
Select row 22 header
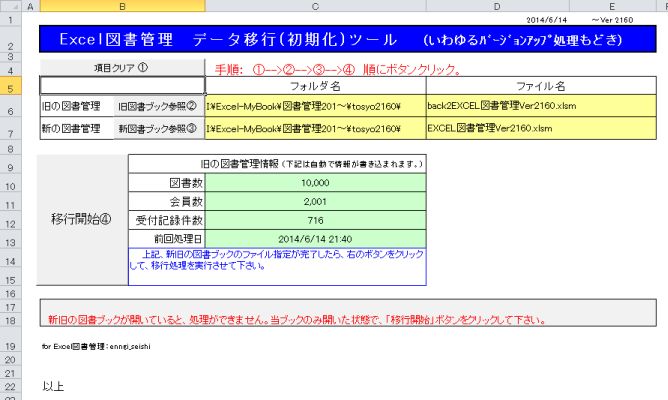pos(11,386)
